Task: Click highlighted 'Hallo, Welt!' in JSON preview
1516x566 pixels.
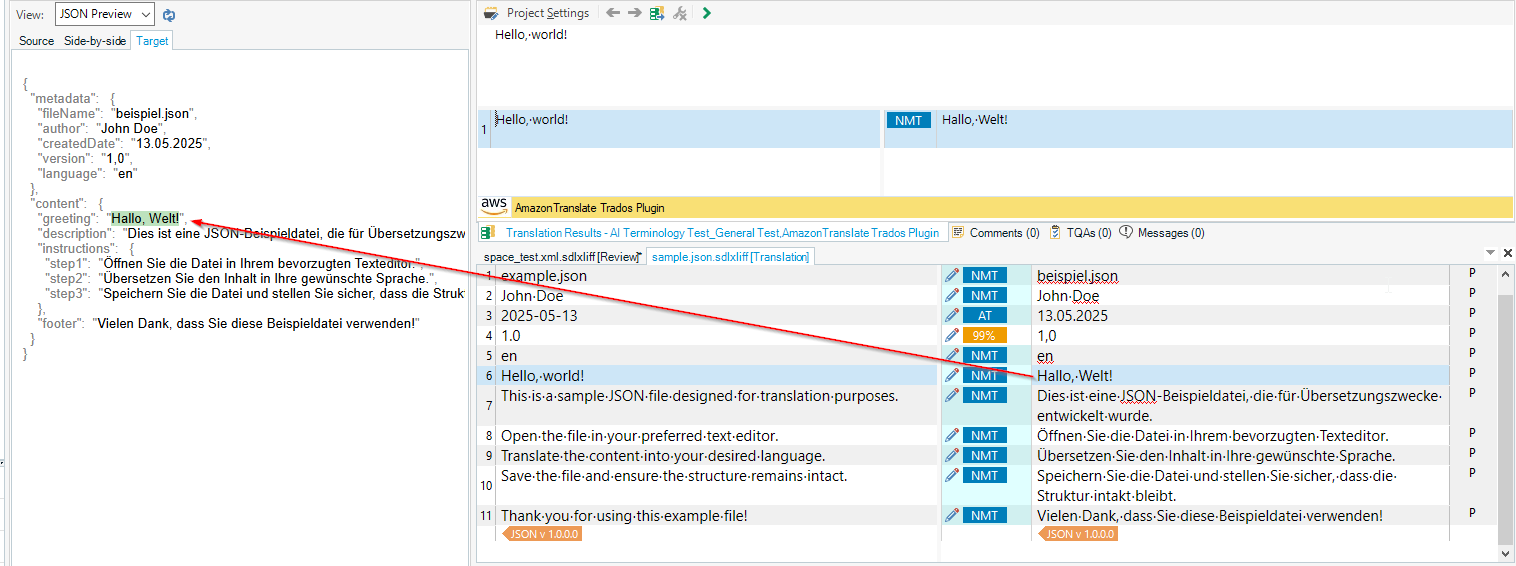Action: 145,218
